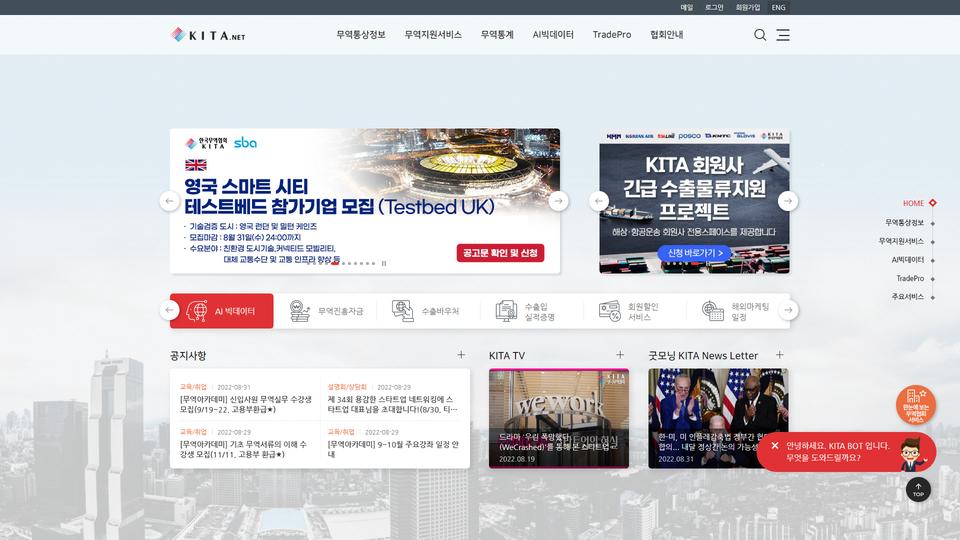Show next KITA 회원사 side banner
The image size is (960, 540).
788,201
